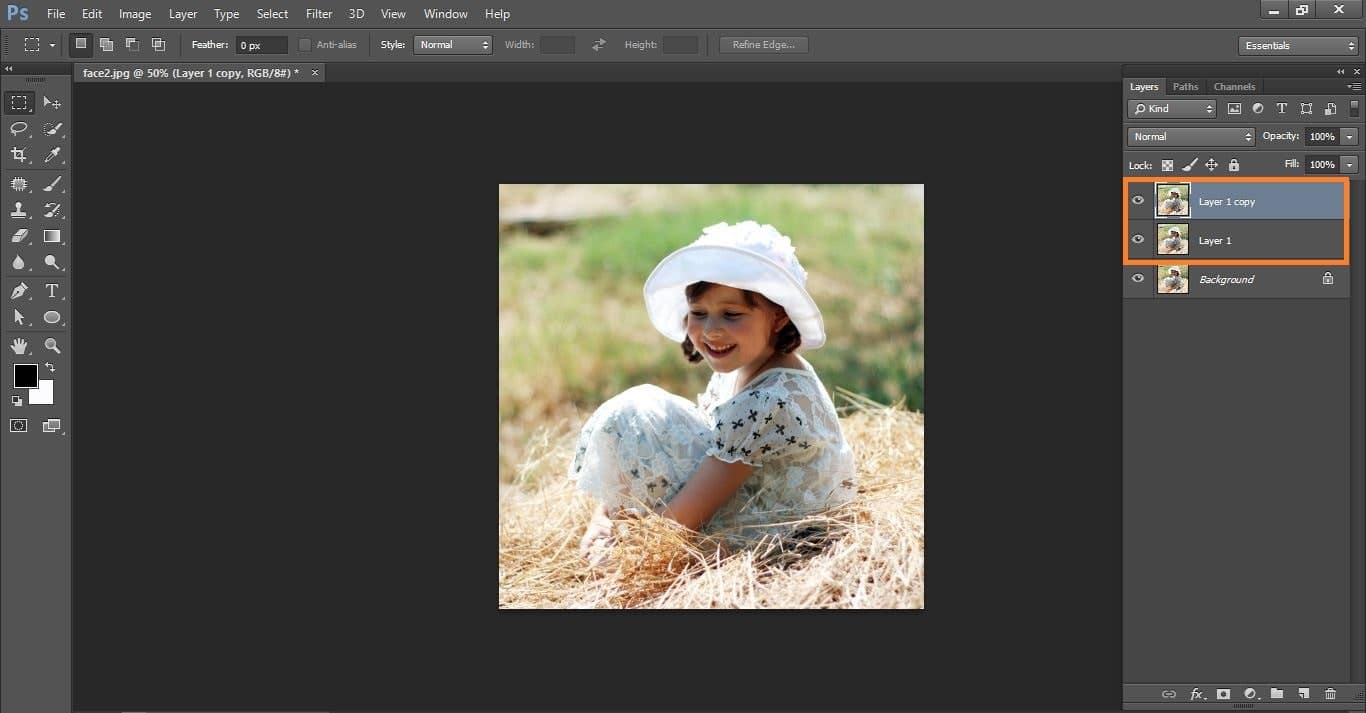The height and width of the screenshot is (713, 1366).
Task: Click the Refine Edge button
Action: click(763, 45)
